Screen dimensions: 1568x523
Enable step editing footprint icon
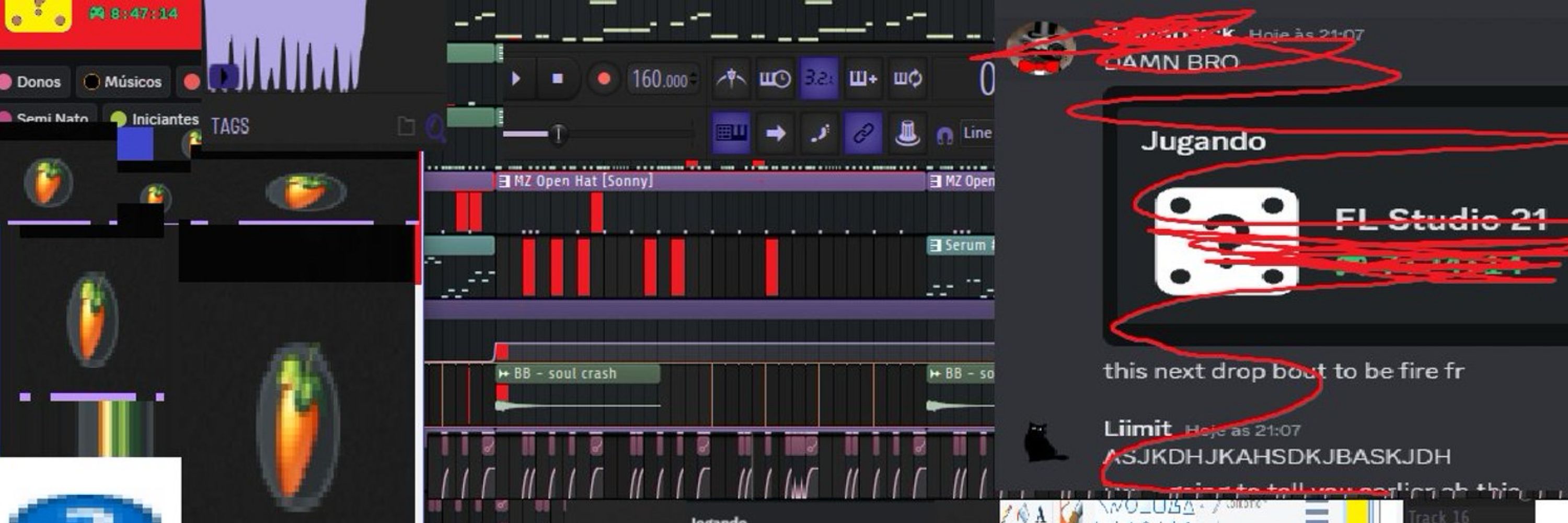coord(820,132)
